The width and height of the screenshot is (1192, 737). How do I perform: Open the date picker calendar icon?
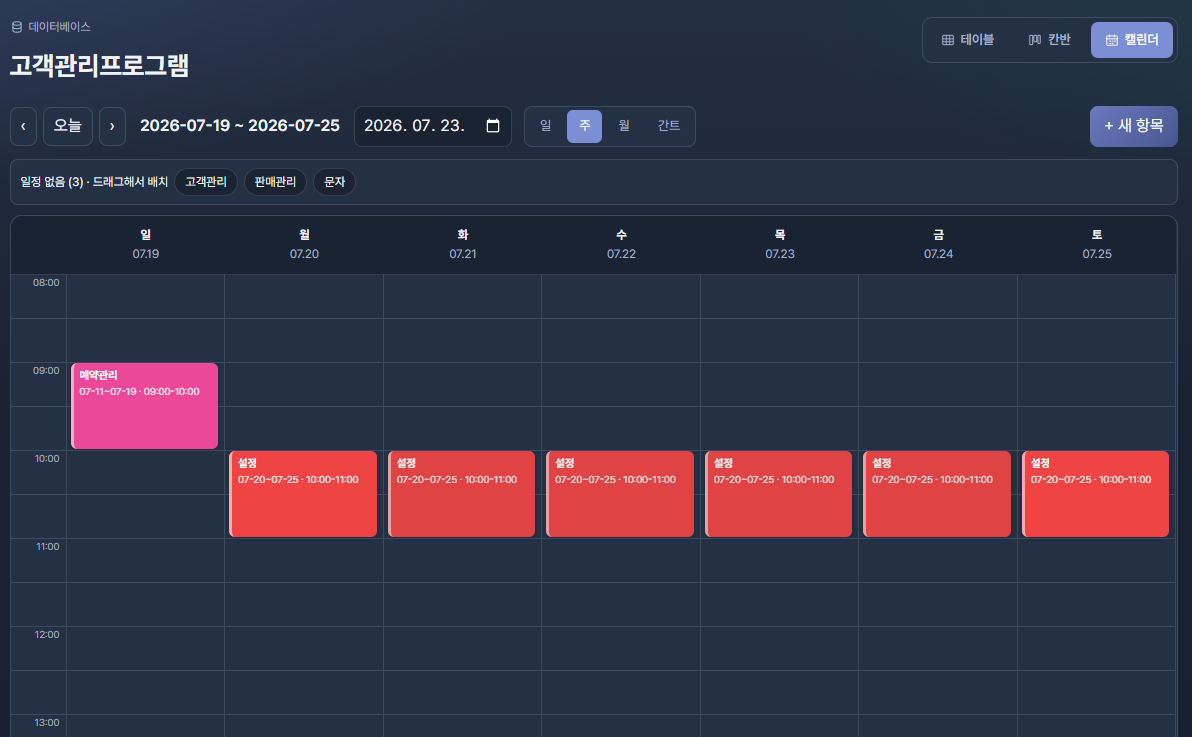point(493,125)
